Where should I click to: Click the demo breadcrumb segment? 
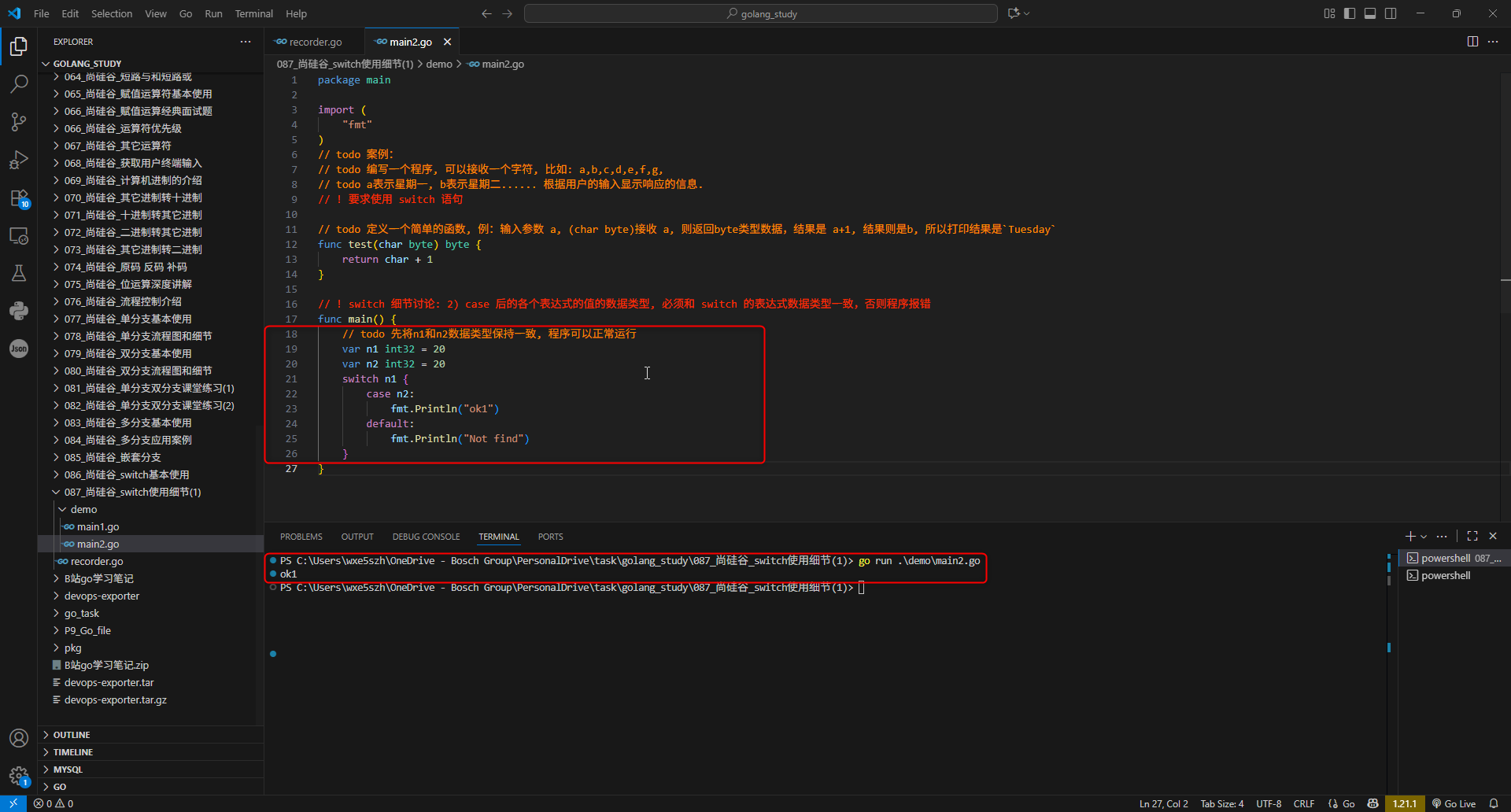click(x=439, y=64)
